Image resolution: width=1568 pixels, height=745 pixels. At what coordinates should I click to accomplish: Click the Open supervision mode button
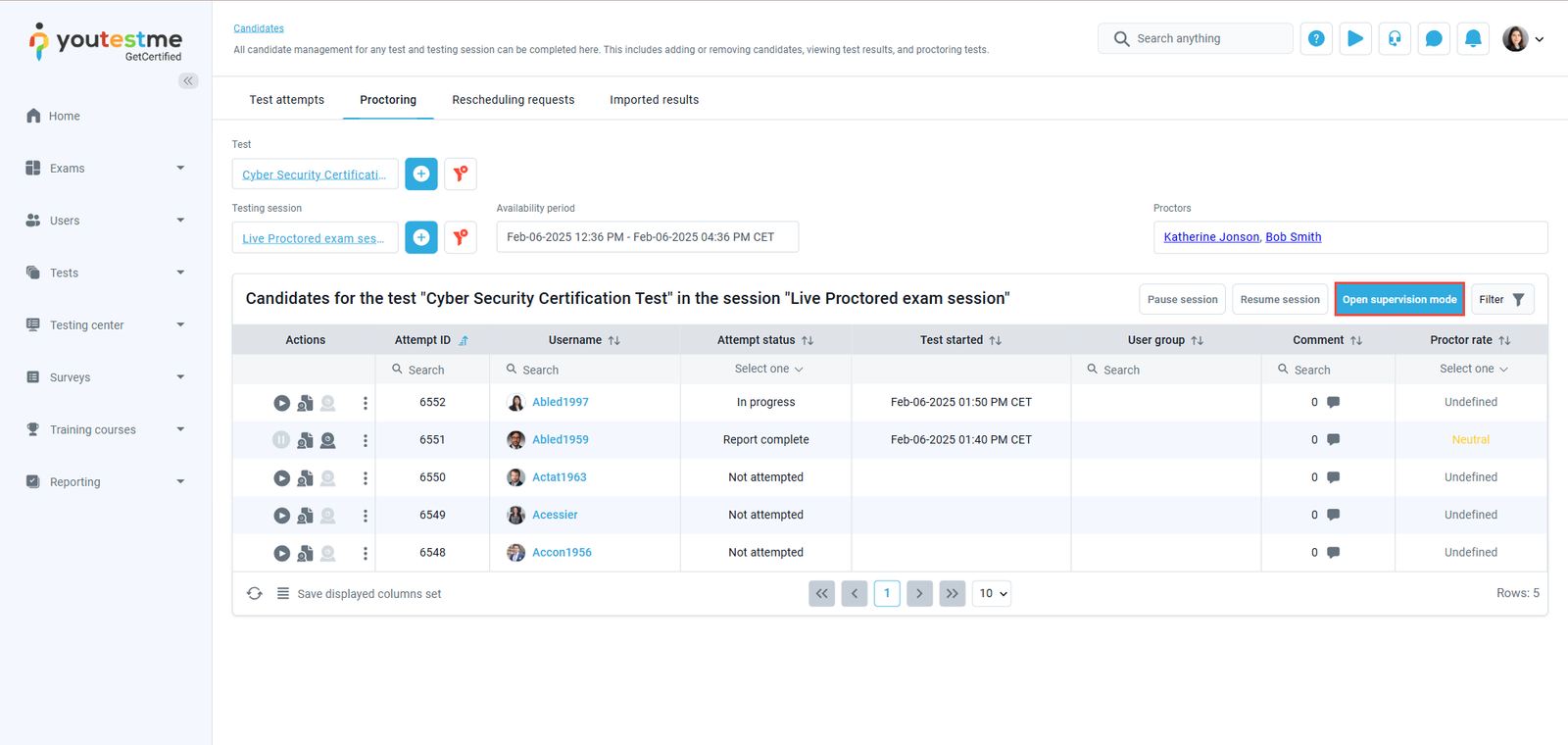point(1398,300)
